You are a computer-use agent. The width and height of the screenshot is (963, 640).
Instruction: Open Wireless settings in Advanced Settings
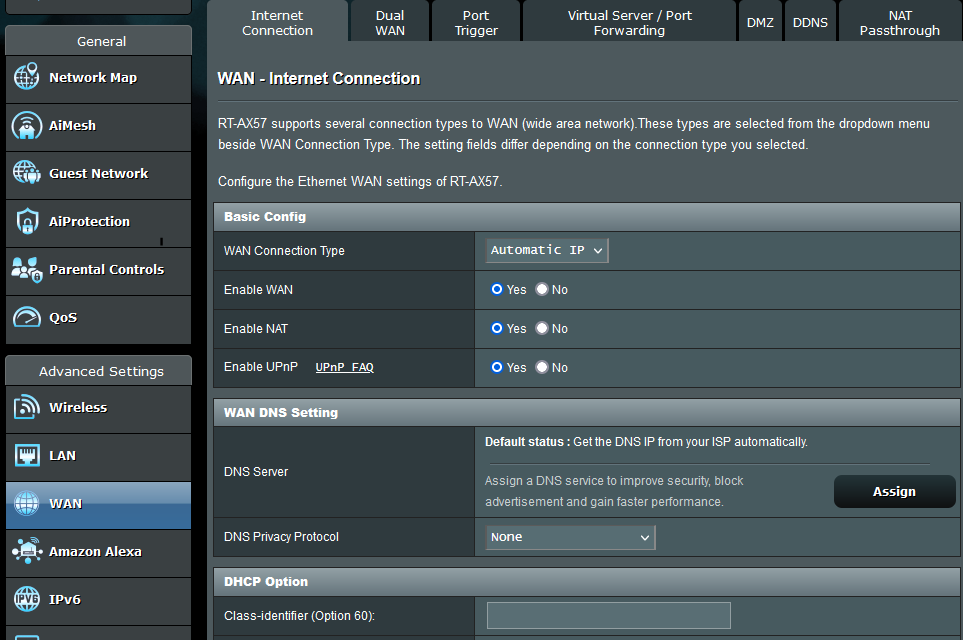click(78, 408)
